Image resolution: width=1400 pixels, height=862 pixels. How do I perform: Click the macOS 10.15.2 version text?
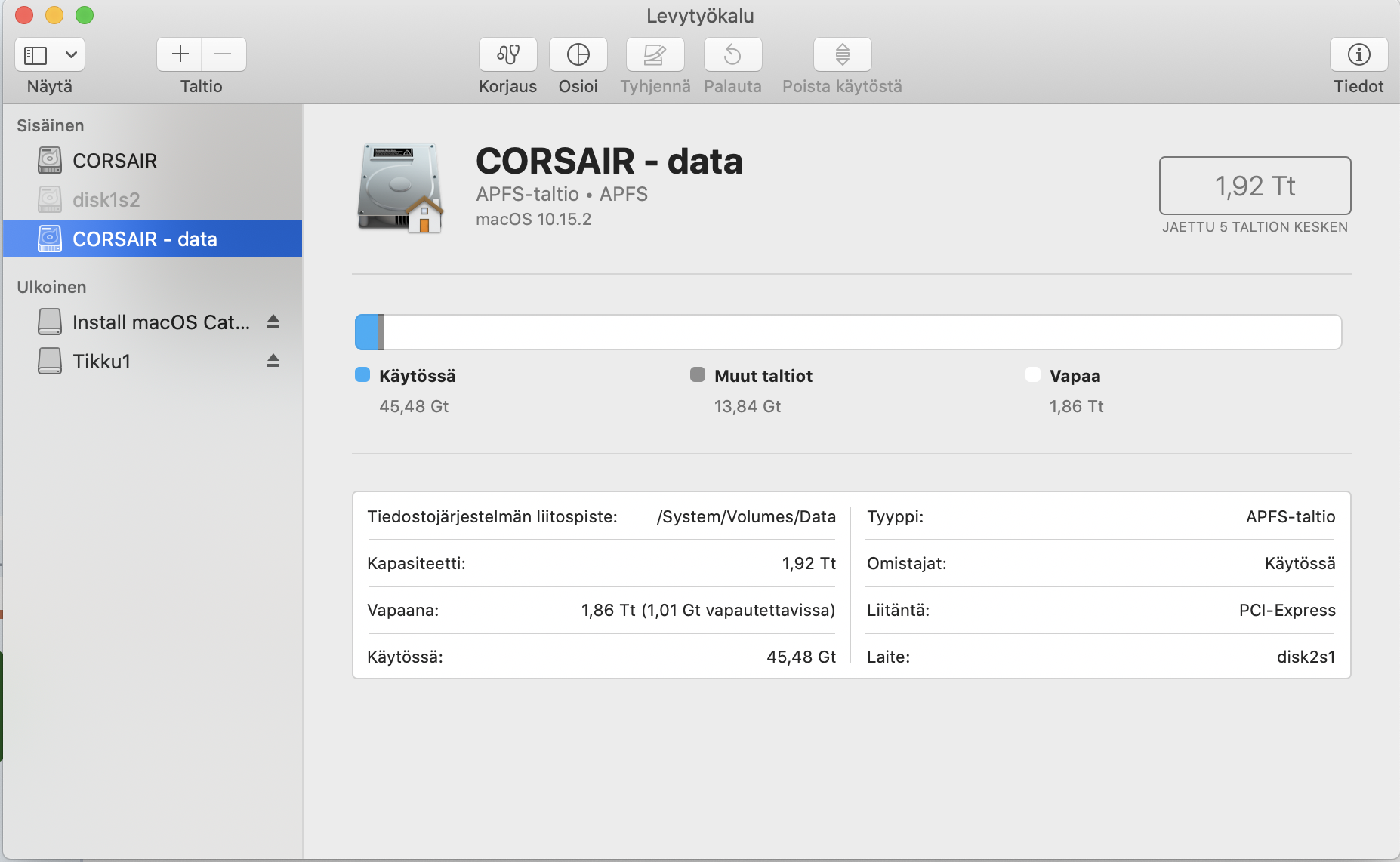[x=533, y=219]
